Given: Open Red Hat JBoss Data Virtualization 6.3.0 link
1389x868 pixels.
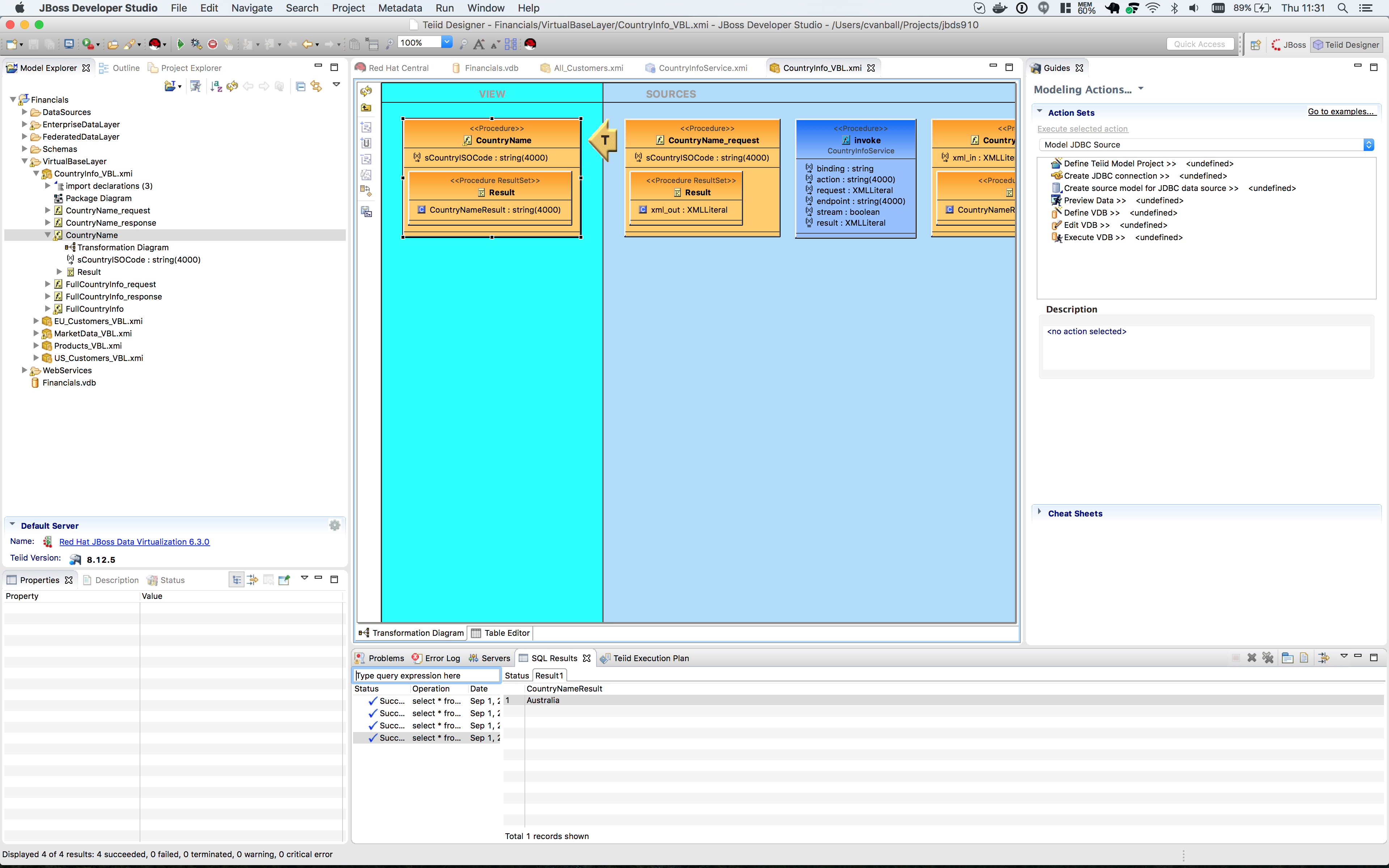Looking at the screenshot, I should click(134, 541).
